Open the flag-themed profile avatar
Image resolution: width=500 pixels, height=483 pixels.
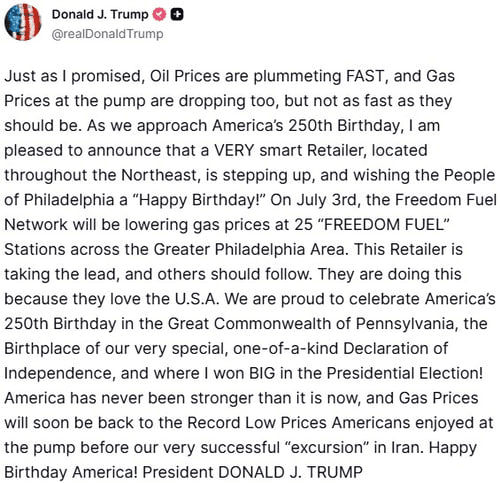pos(23,22)
